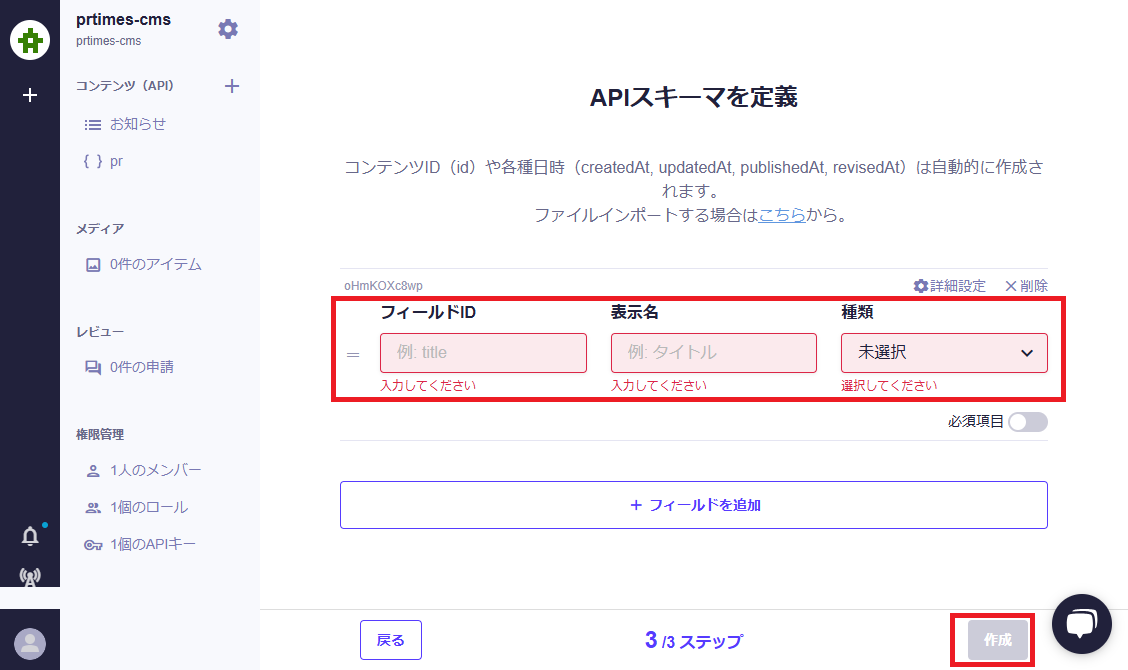Click the prtimes-cms service name

(x=124, y=19)
